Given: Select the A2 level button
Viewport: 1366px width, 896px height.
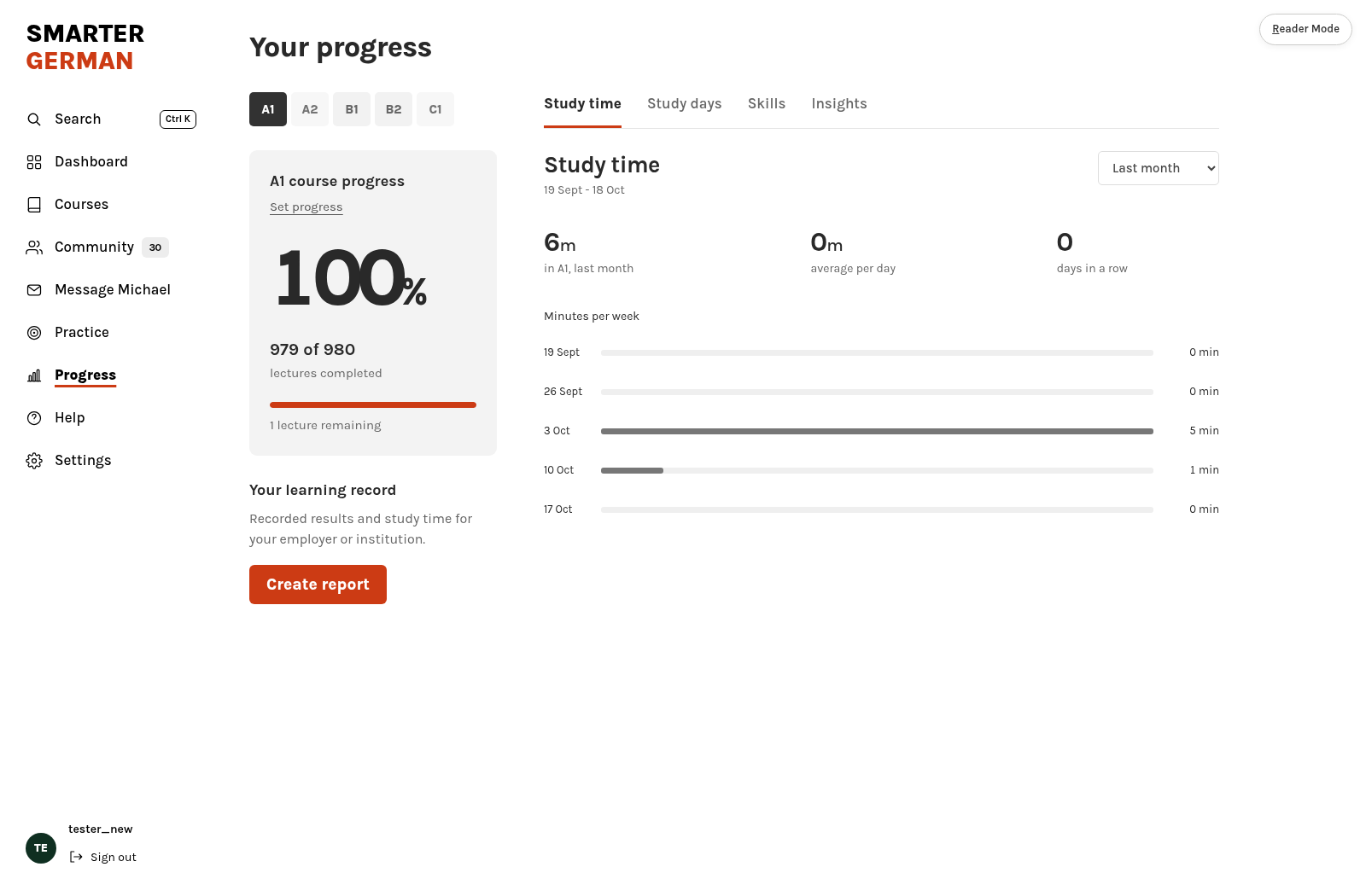Looking at the screenshot, I should (310, 109).
